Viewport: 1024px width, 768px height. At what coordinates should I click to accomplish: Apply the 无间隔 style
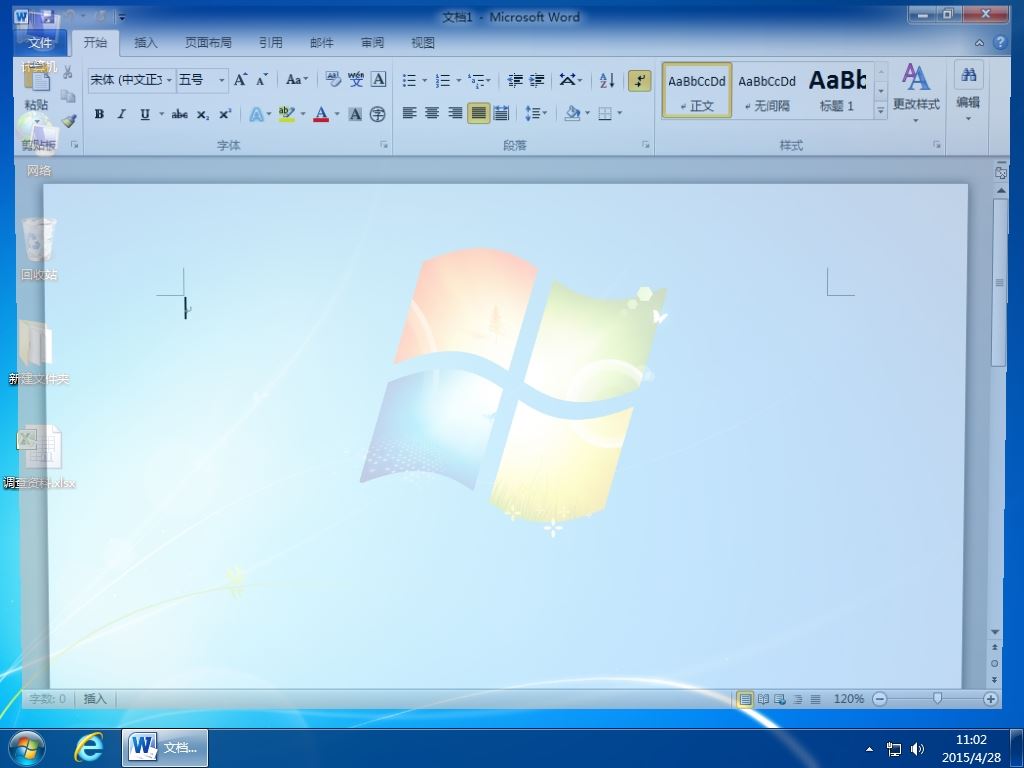(767, 91)
